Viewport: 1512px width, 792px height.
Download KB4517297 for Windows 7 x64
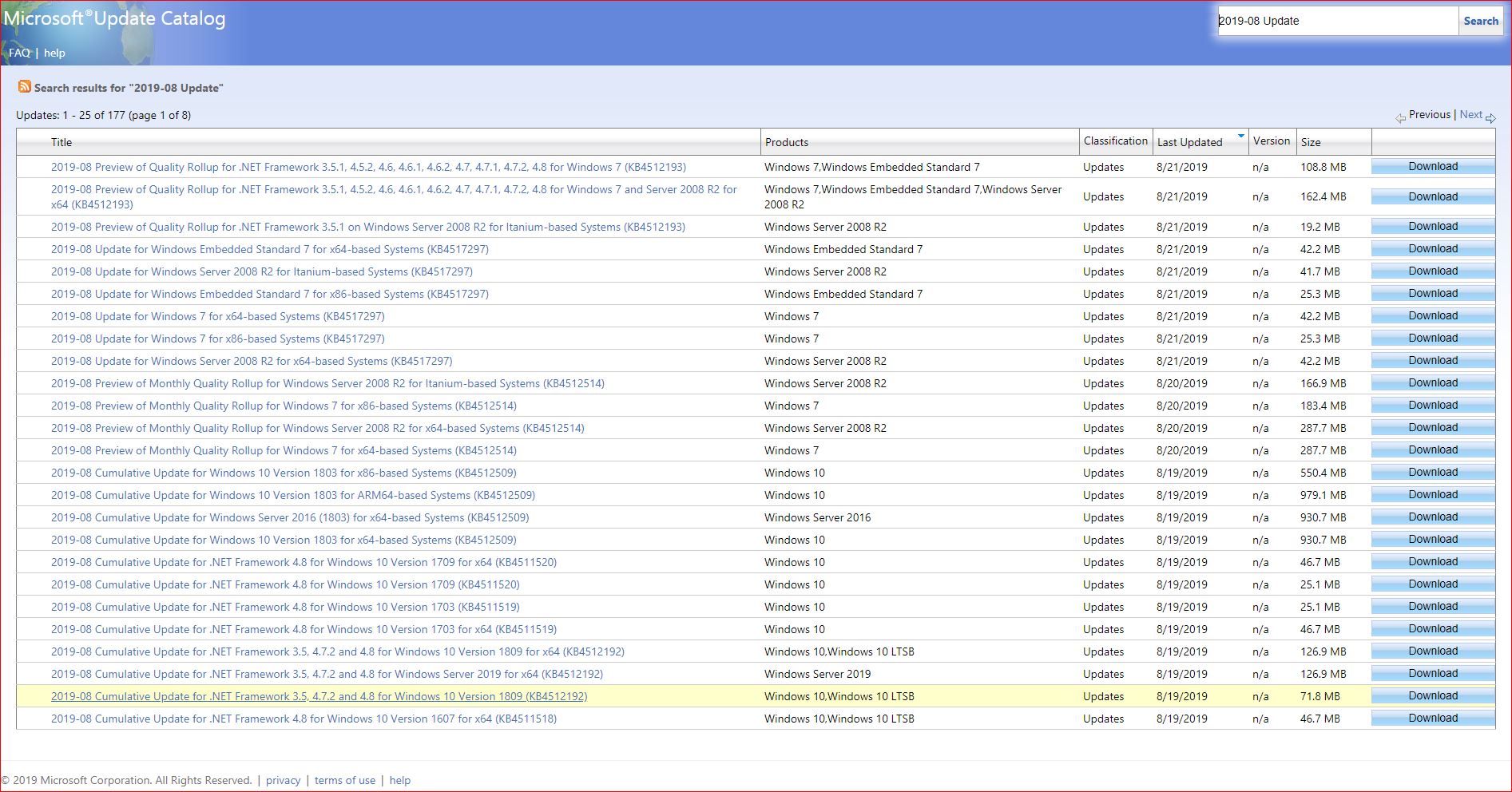coord(1433,315)
